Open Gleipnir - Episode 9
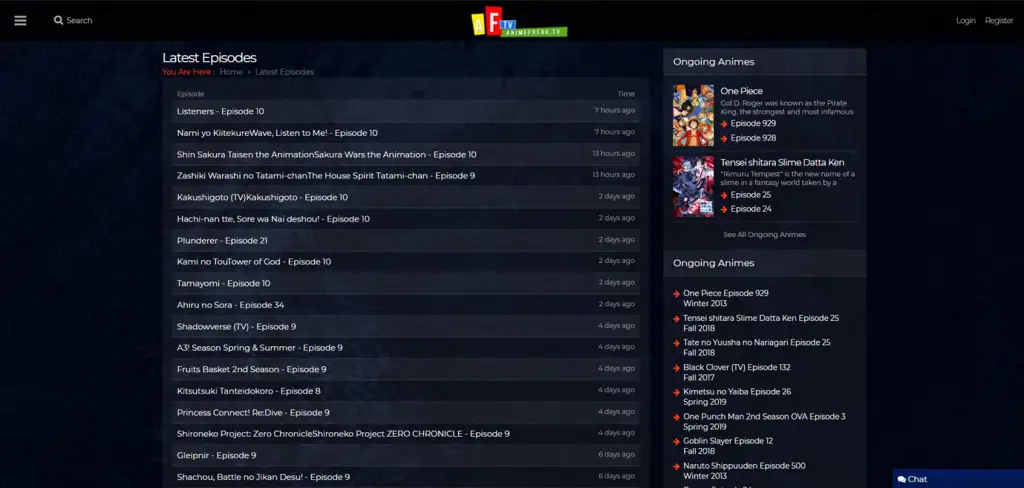Image resolution: width=1024 pixels, height=488 pixels. tap(217, 455)
